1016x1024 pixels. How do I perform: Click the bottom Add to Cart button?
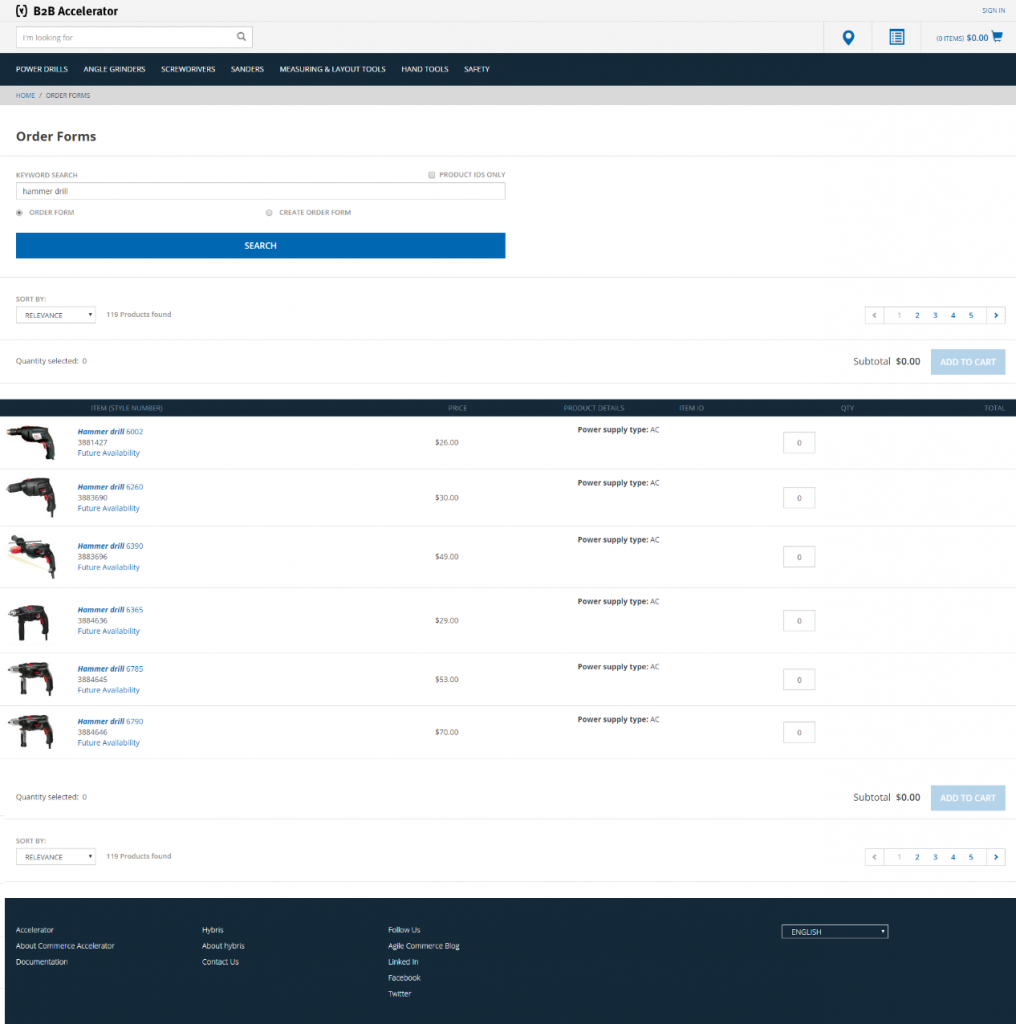968,798
